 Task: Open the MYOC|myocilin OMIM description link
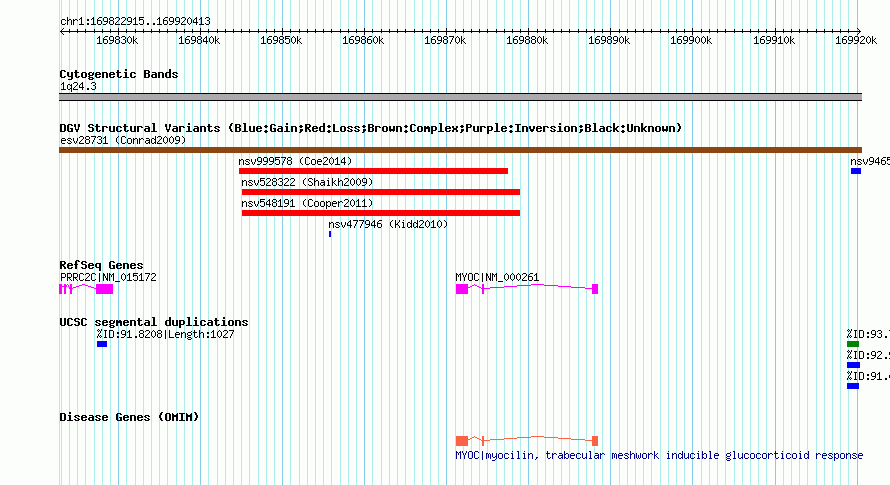tap(659, 455)
